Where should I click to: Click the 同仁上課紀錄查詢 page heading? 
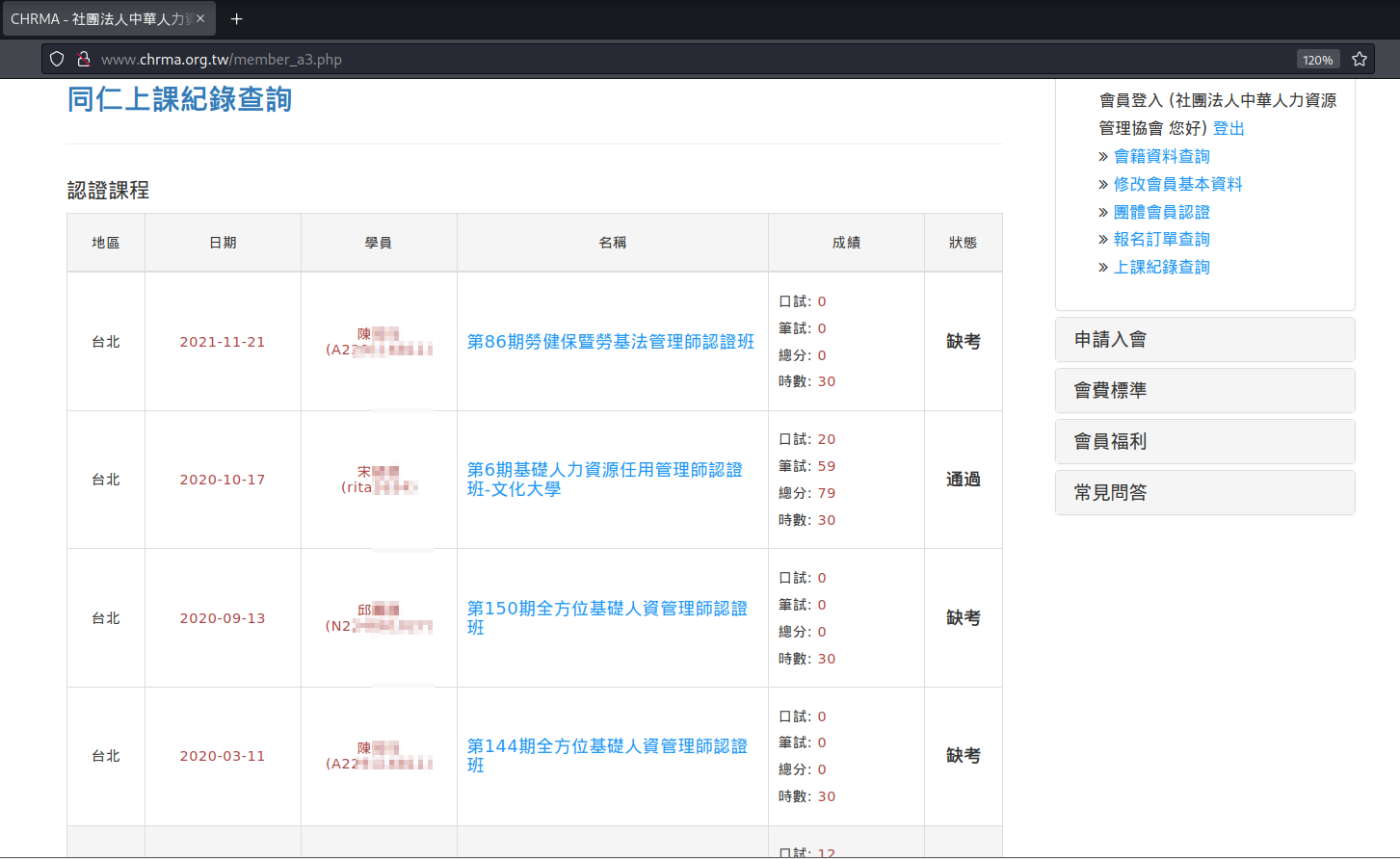click(179, 99)
